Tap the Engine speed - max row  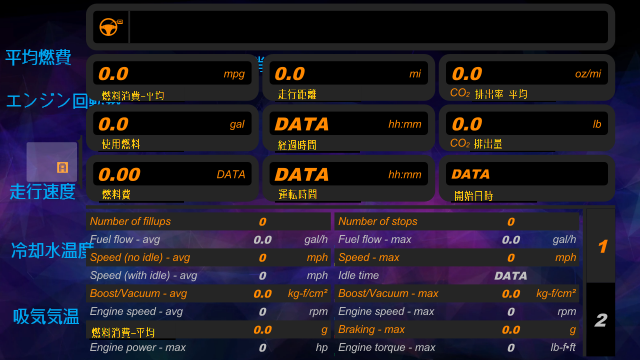(x=457, y=311)
